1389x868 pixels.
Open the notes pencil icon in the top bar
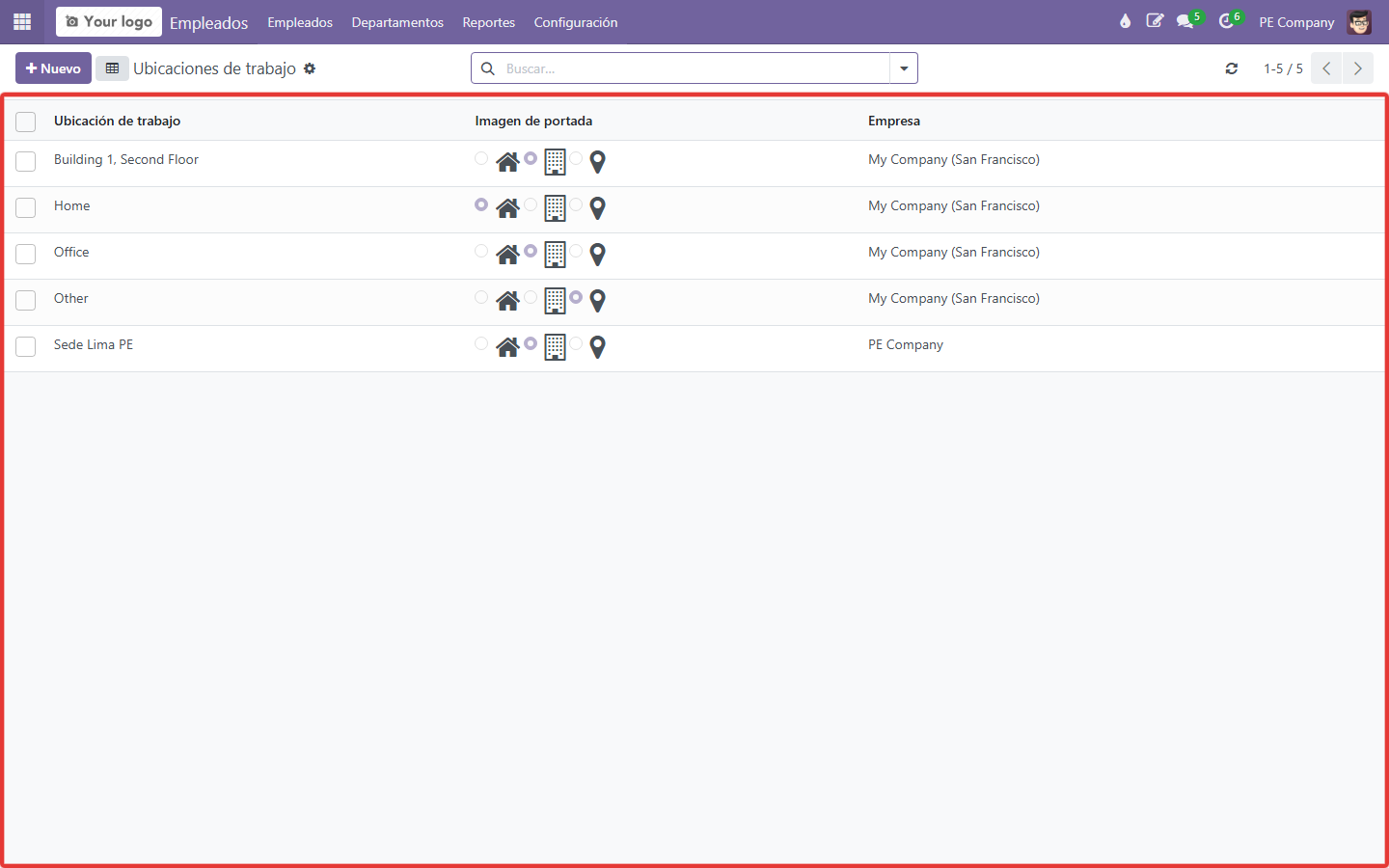point(1155,21)
